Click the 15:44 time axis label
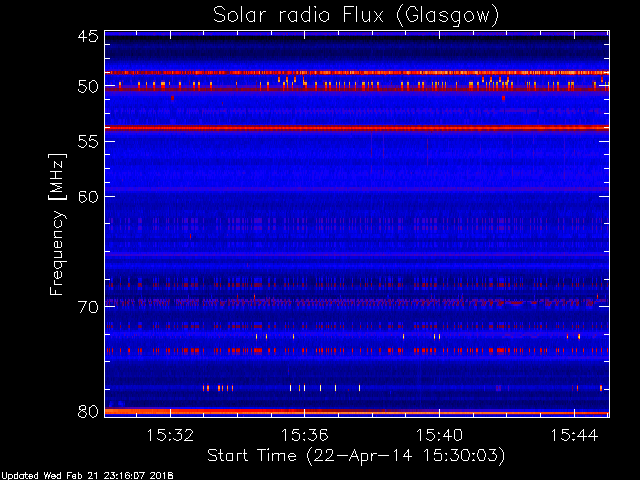The image size is (640, 480). point(574,435)
